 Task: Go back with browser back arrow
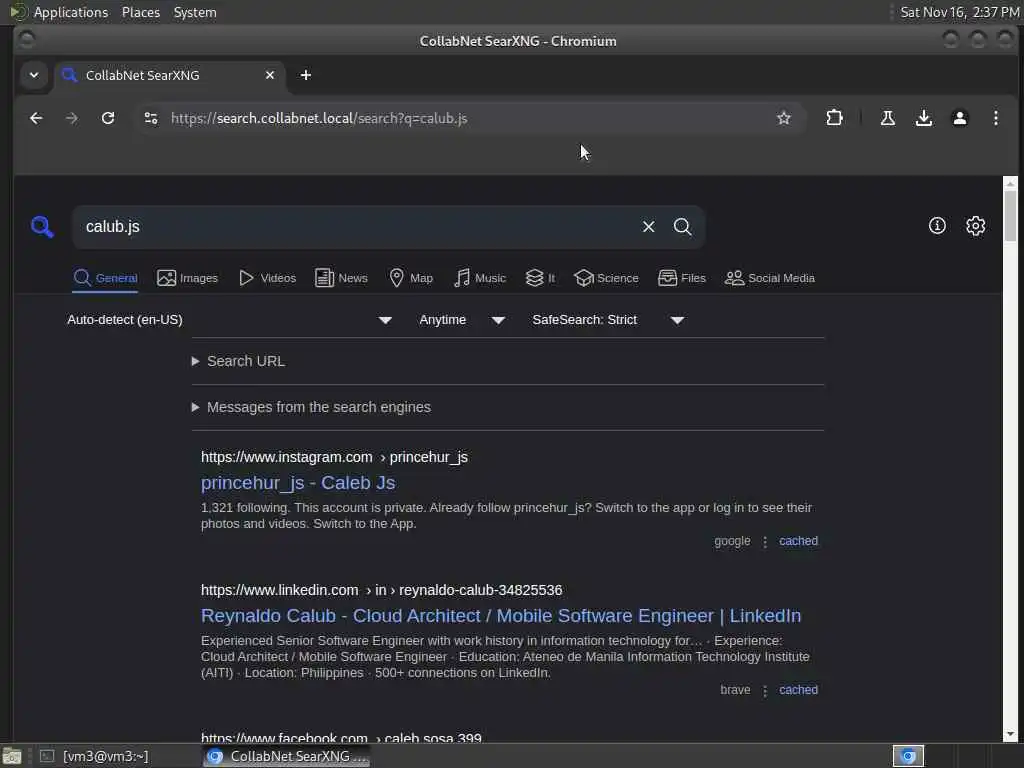[36, 118]
